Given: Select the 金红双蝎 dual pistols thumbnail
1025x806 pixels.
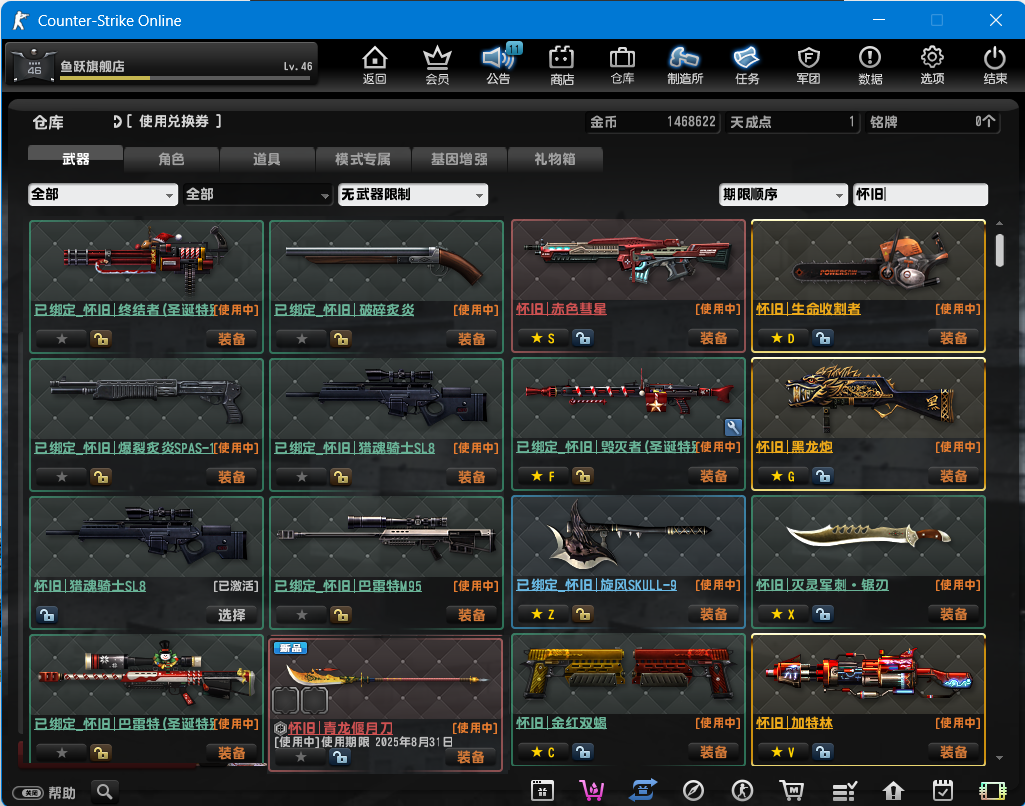Looking at the screenshot, I should point(628,673).
